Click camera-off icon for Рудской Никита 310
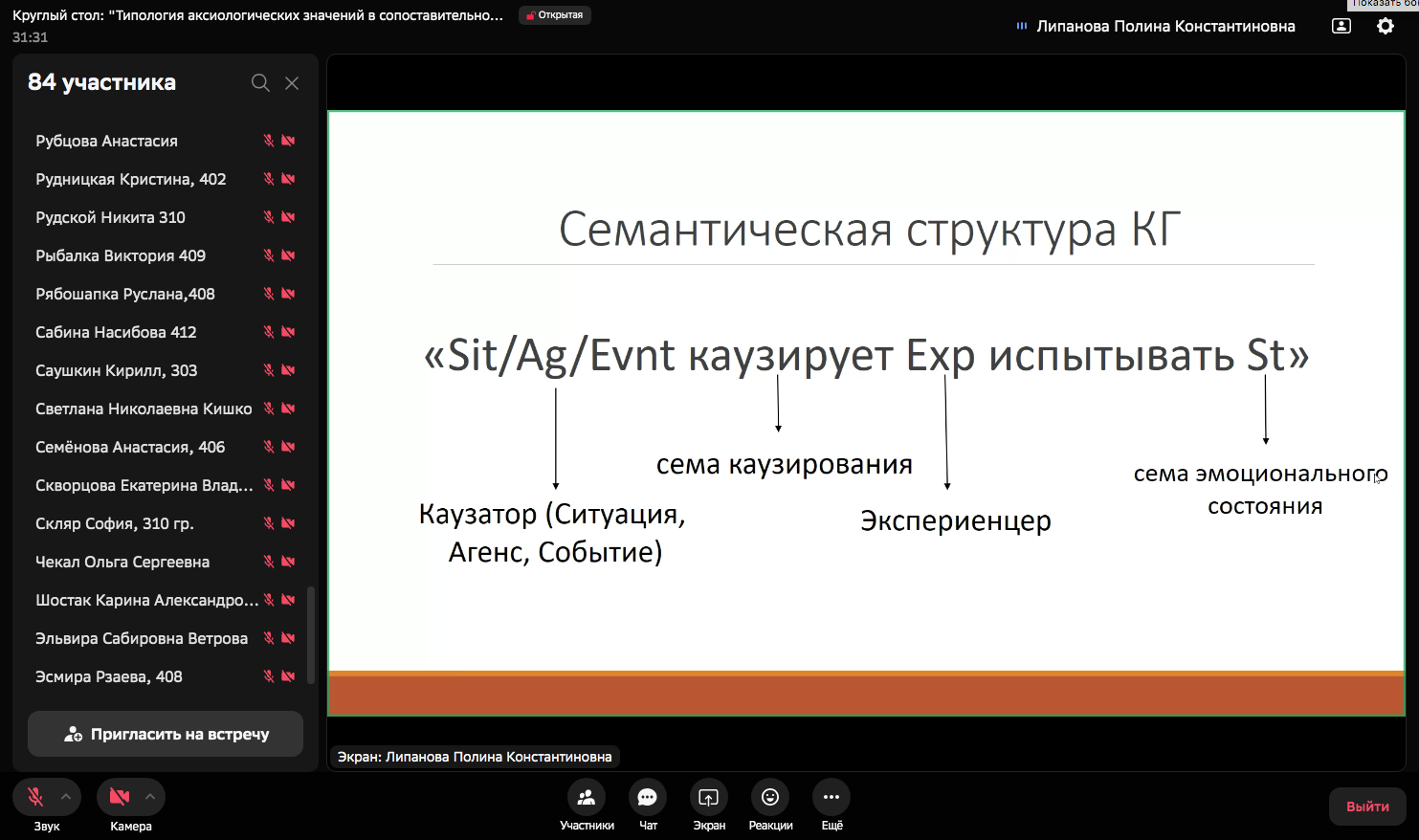The height and width of the screenshot is (840, 1419). click(288, 217)
